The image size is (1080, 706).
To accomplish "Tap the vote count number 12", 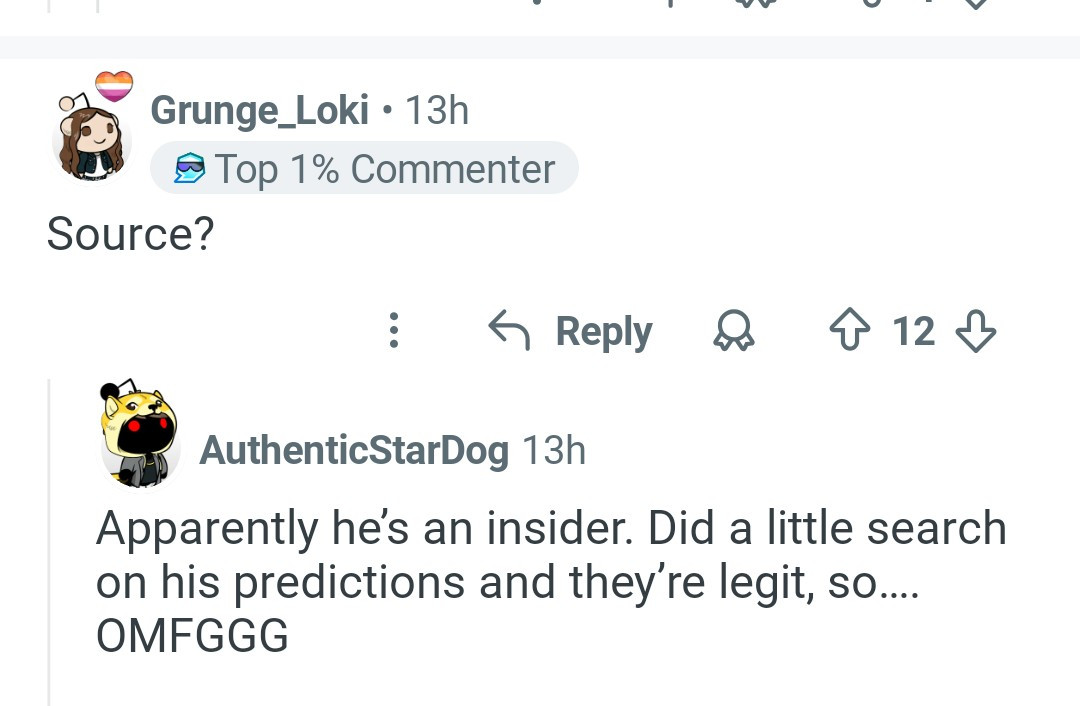I will (x=913, y=331).
